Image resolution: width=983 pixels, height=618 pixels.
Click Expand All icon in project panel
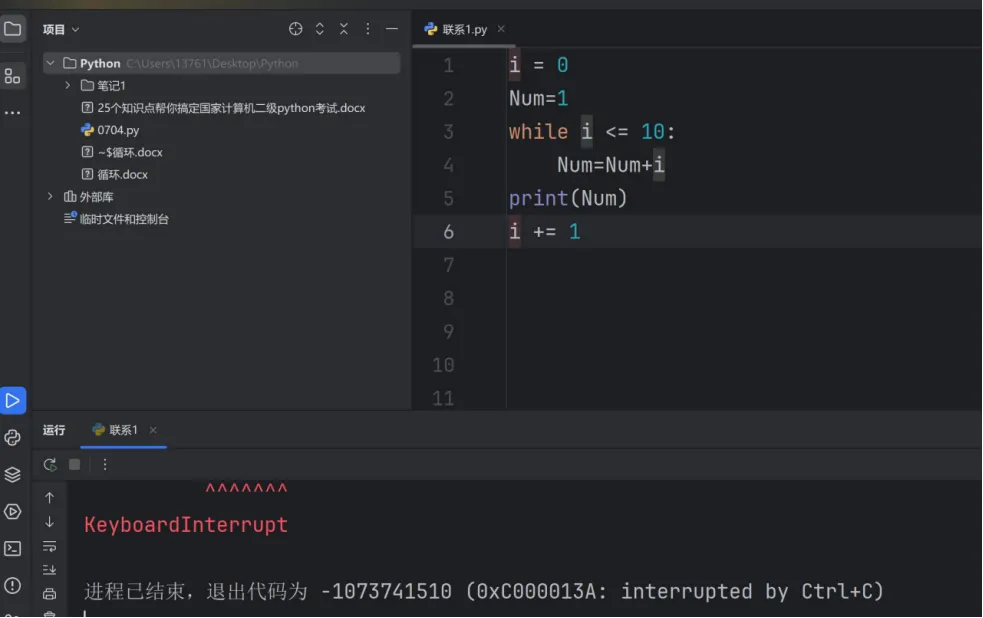coord(320,29)
